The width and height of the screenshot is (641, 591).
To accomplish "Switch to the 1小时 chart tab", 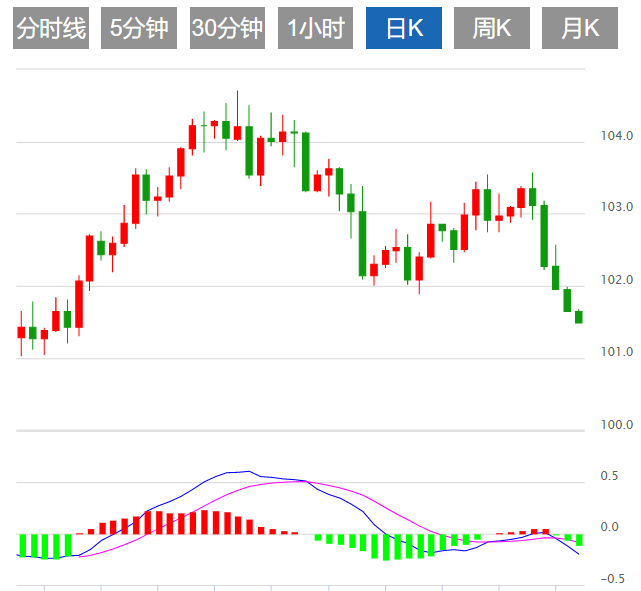I will tap(316, 28).
